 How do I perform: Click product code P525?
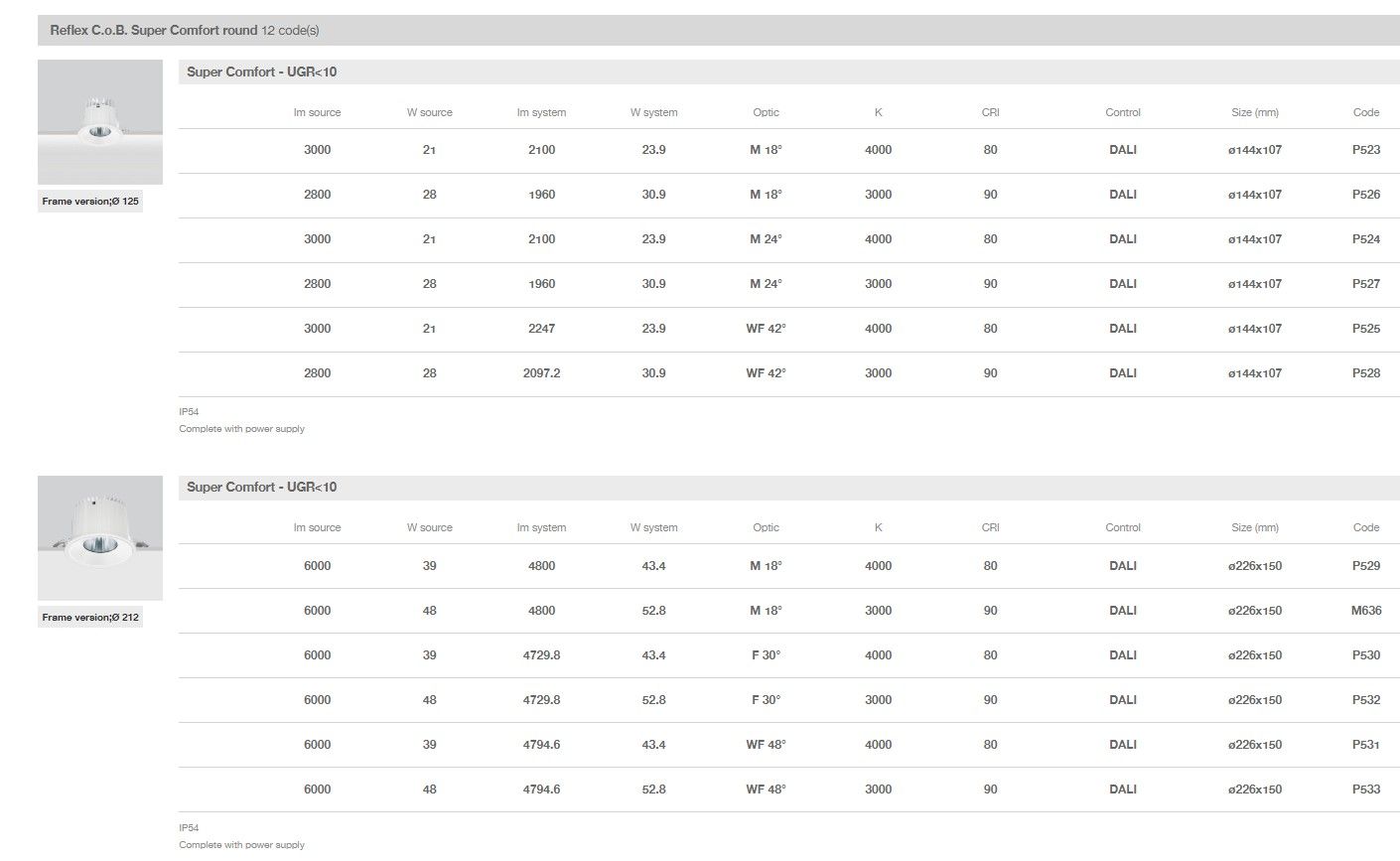1365,329
